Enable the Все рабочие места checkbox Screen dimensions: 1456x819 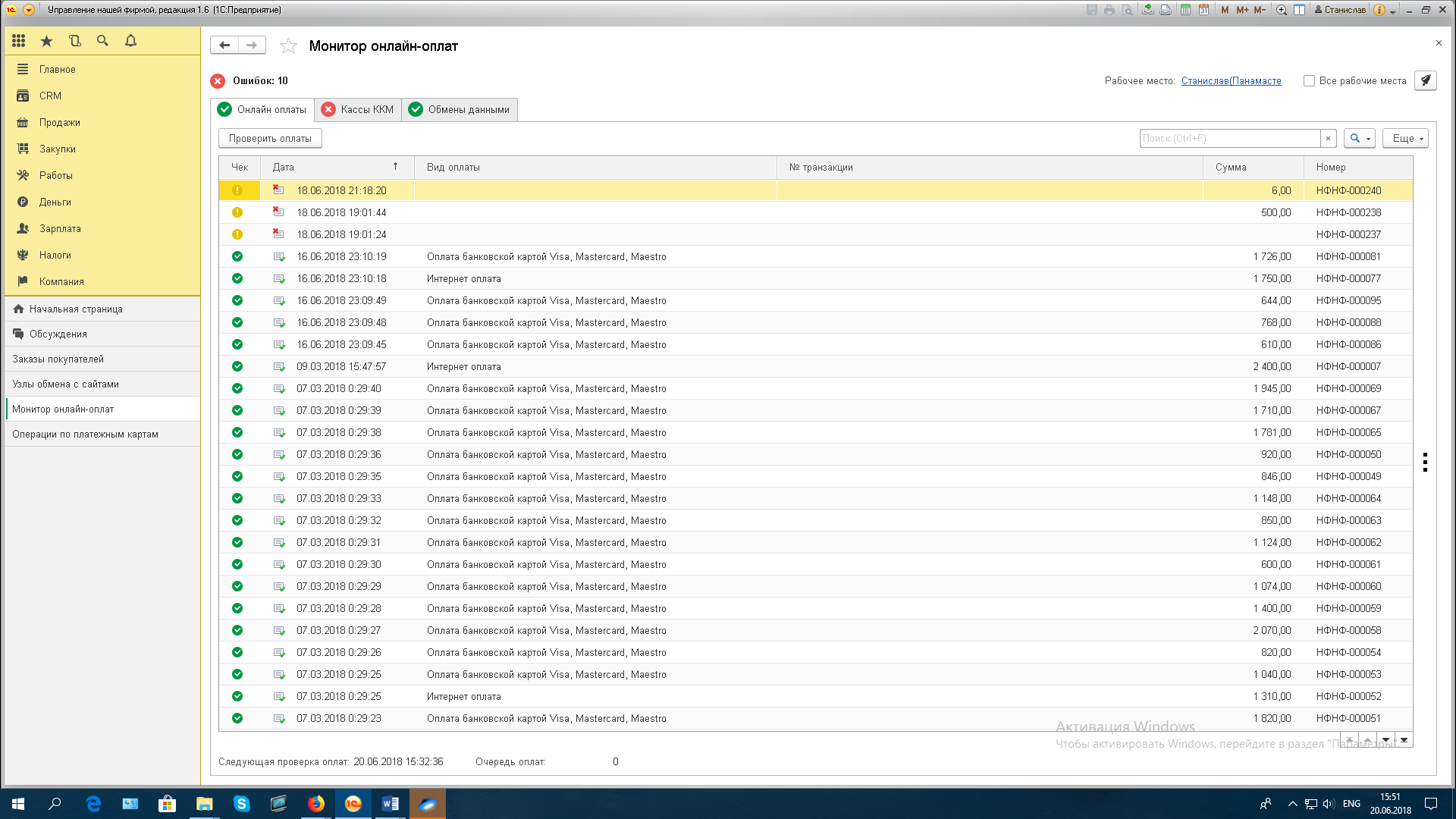(1309, 81)
